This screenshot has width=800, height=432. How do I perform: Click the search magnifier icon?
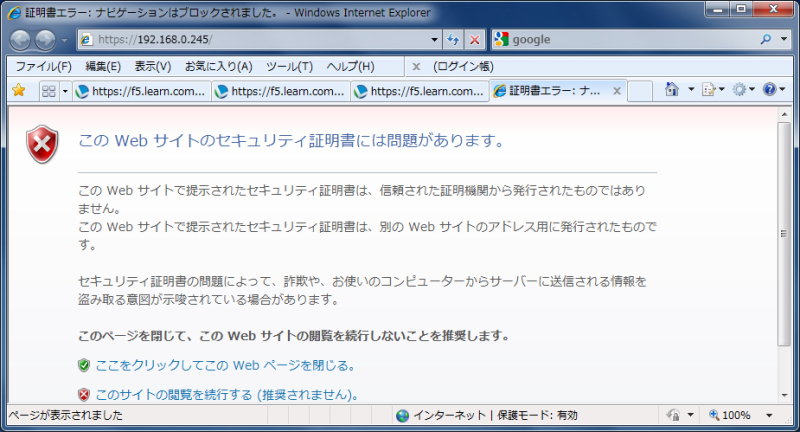click(766, 40)
